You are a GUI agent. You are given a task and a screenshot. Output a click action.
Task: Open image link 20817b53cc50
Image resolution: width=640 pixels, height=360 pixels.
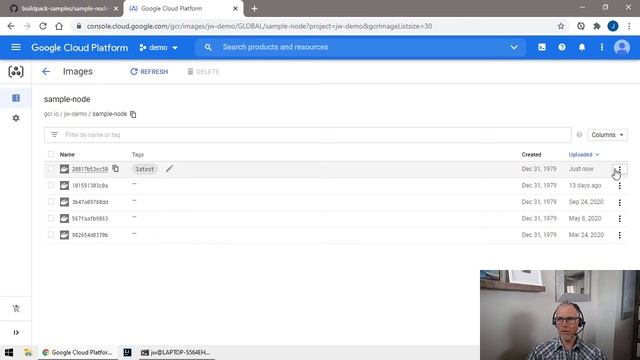pos(90,169)
